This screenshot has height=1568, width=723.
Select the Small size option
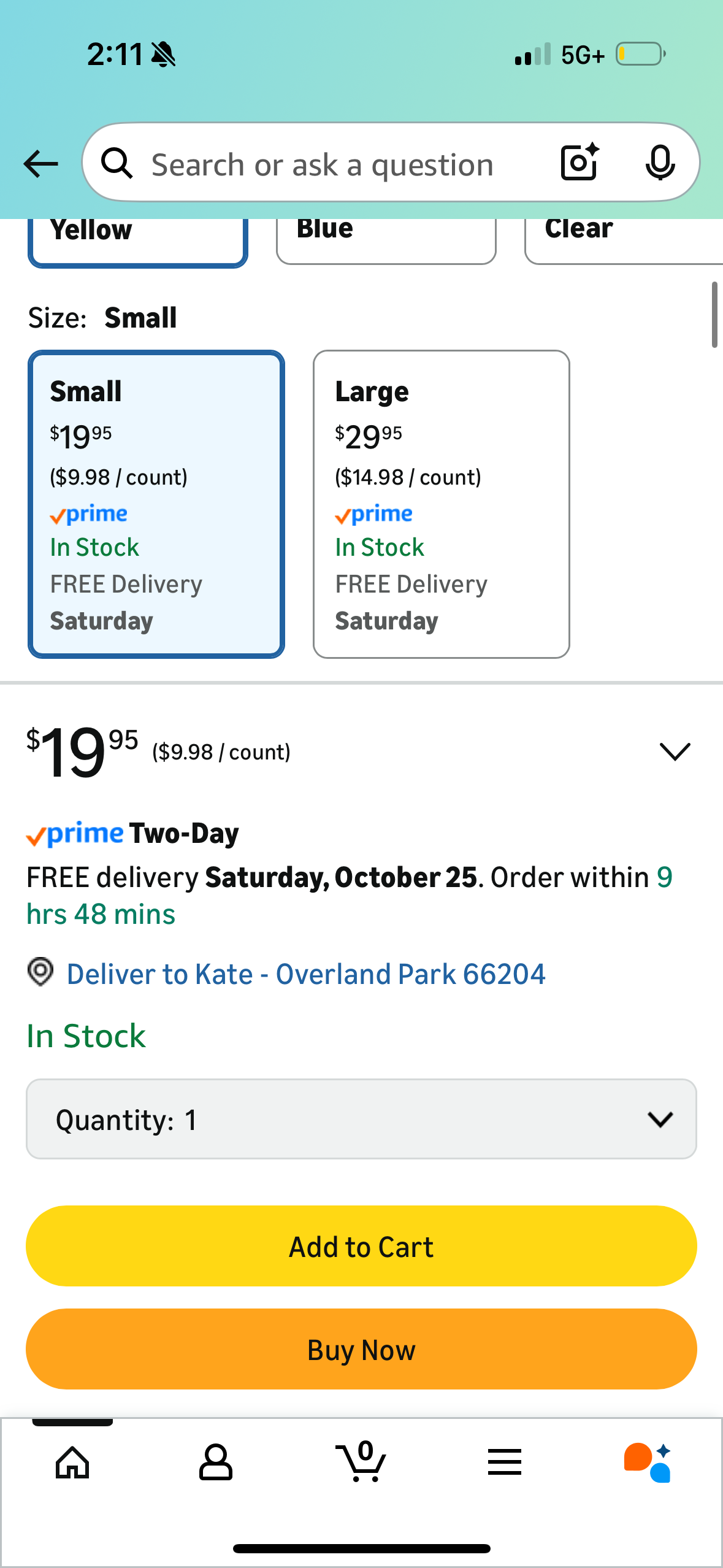pos(156,504)
